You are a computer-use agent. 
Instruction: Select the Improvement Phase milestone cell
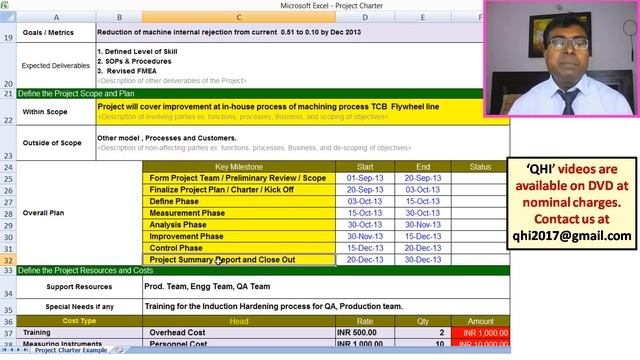coord(239,236)
